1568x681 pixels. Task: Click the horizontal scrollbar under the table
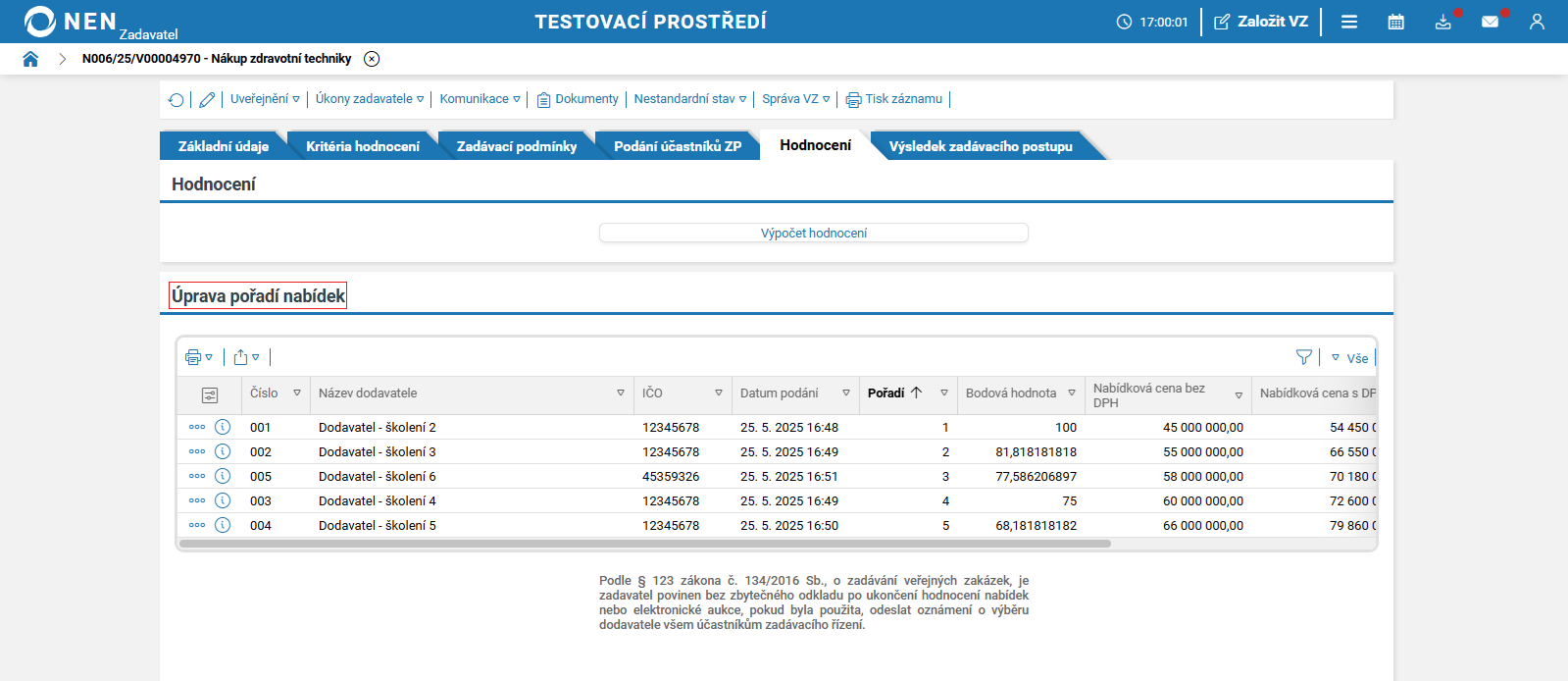tap(644, 544)
